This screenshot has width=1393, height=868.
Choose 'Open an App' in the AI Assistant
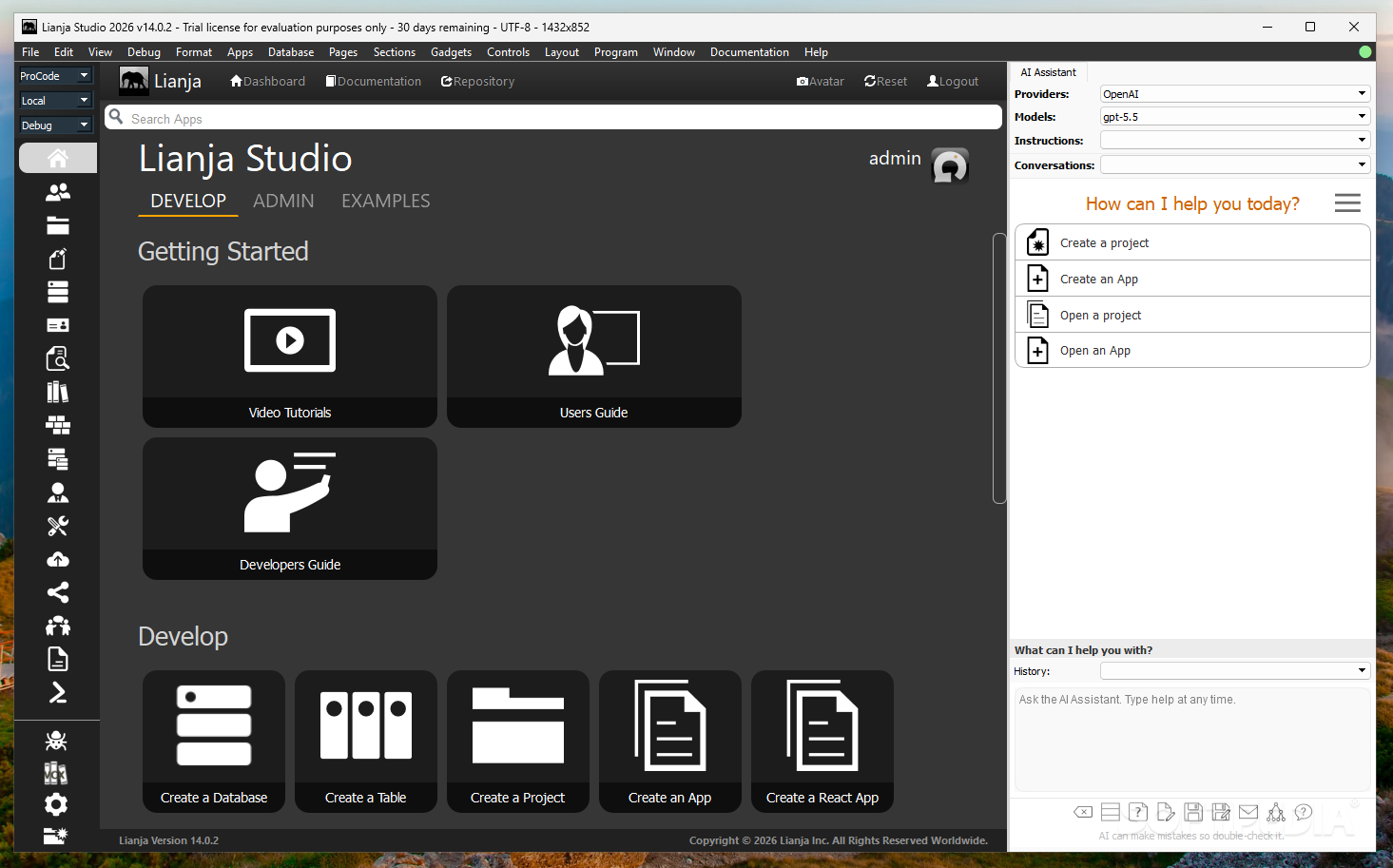click(1192, 351)
